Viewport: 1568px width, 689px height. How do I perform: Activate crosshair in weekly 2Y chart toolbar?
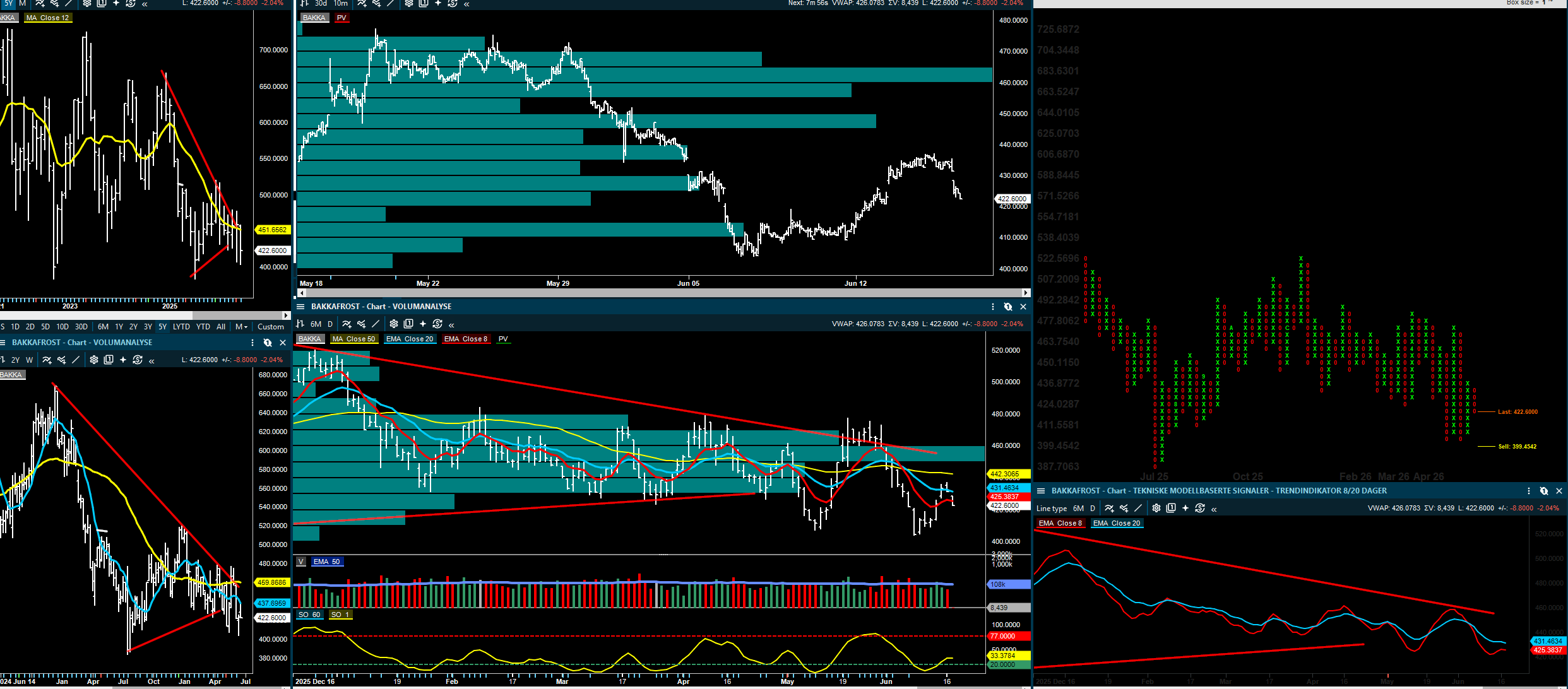tap(123, 360)
